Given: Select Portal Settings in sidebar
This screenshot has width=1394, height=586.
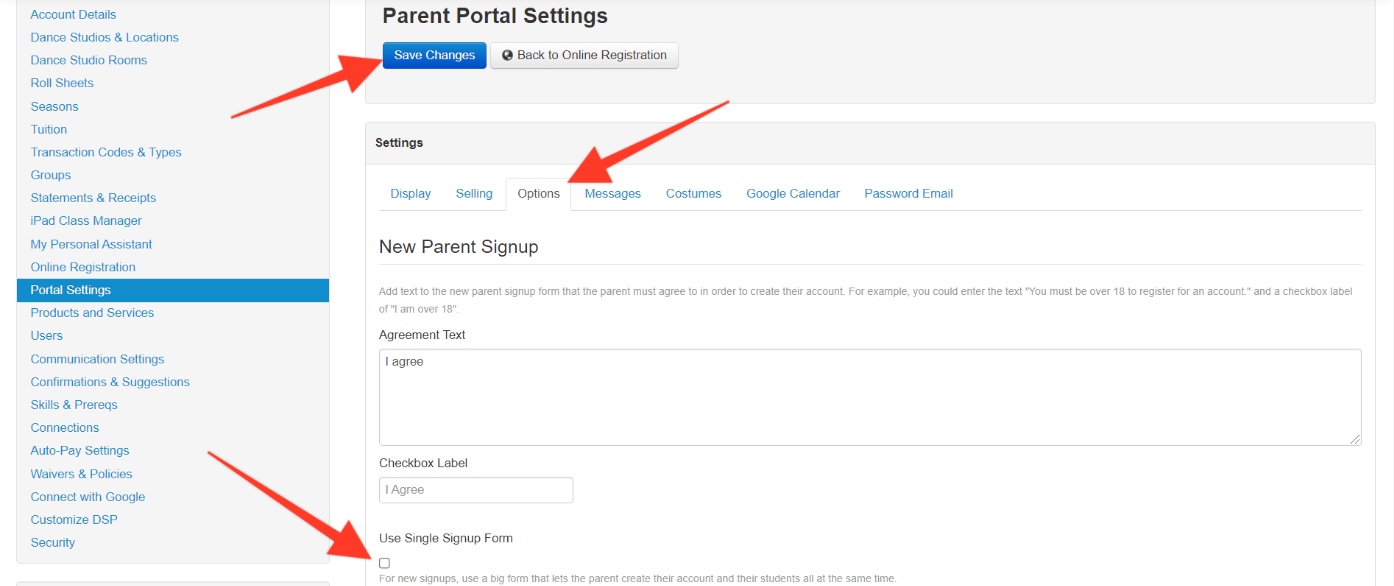Looking at the screenshot, I should pos(173,290).
